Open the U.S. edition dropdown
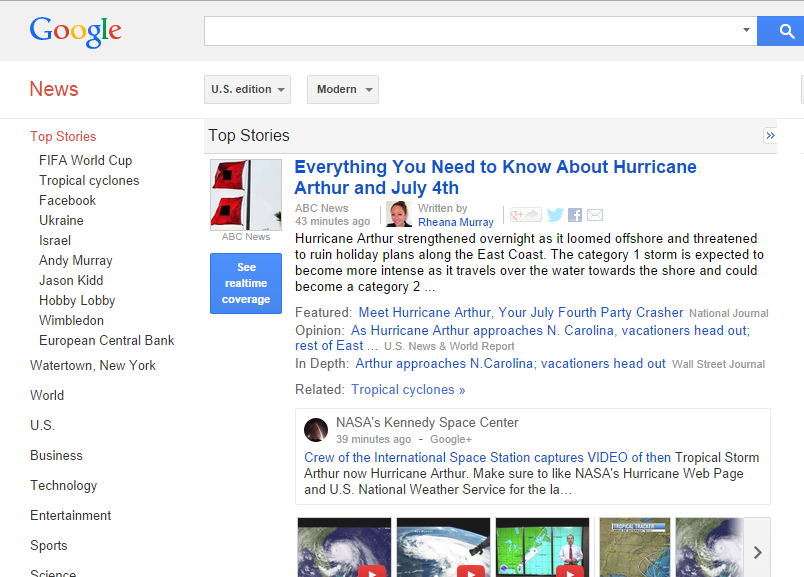804x577 pixels. (x=247, y=89)
